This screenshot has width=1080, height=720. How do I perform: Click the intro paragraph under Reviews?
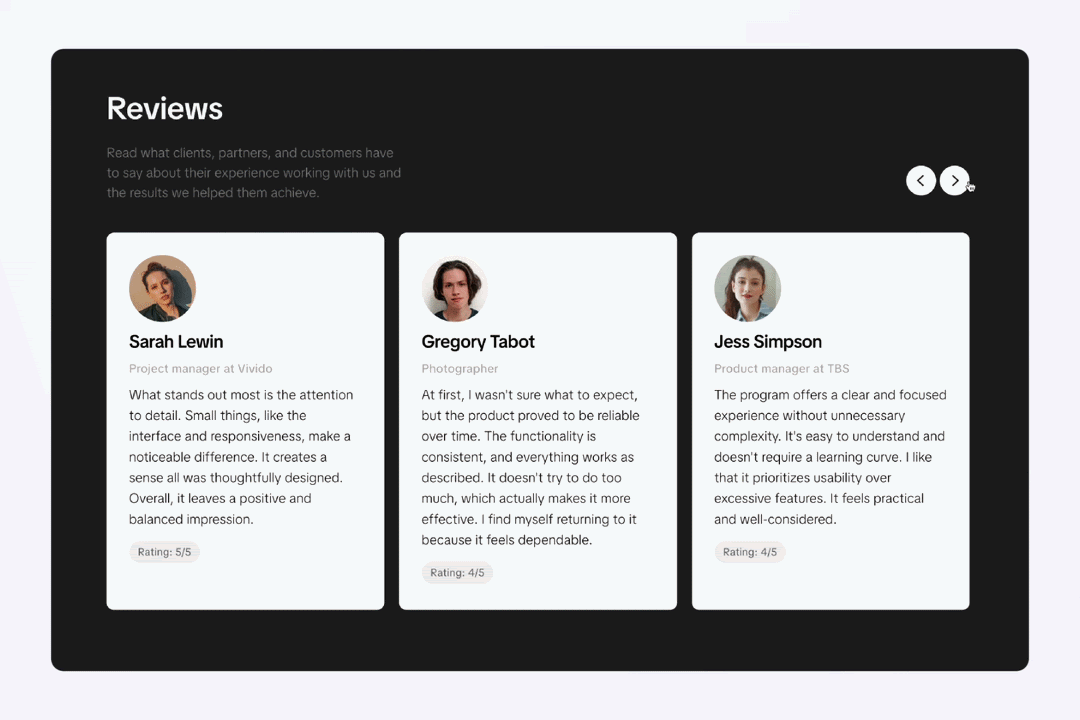[253, 173]
